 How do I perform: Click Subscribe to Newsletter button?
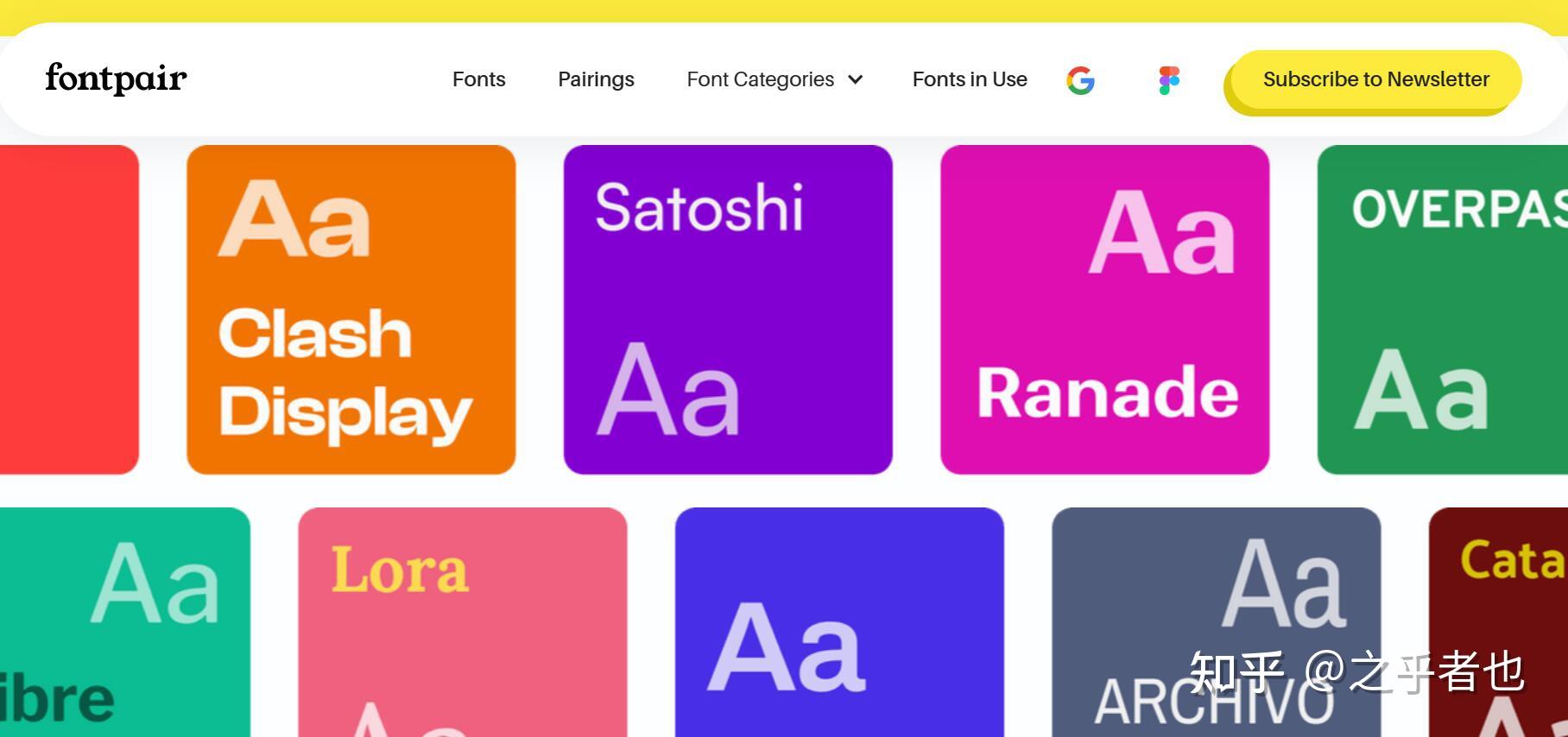pyautogui.click(x=1376, y=79)
